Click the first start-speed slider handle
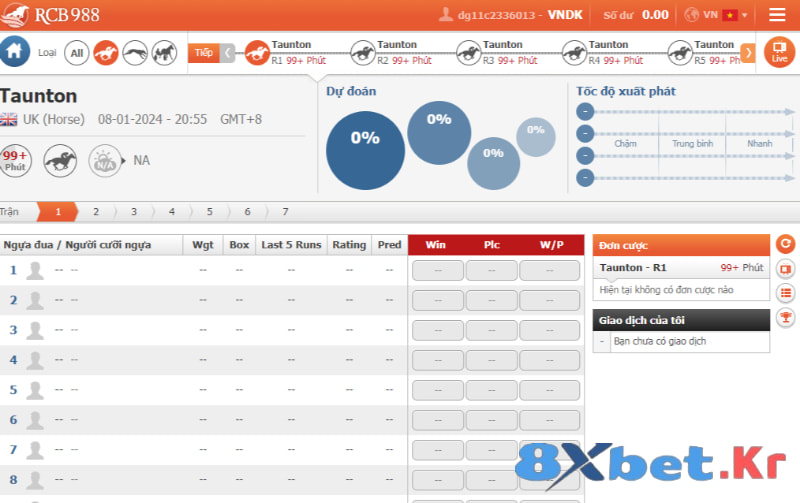This screenshot has height=503, width=800. [x=584, y=111]
